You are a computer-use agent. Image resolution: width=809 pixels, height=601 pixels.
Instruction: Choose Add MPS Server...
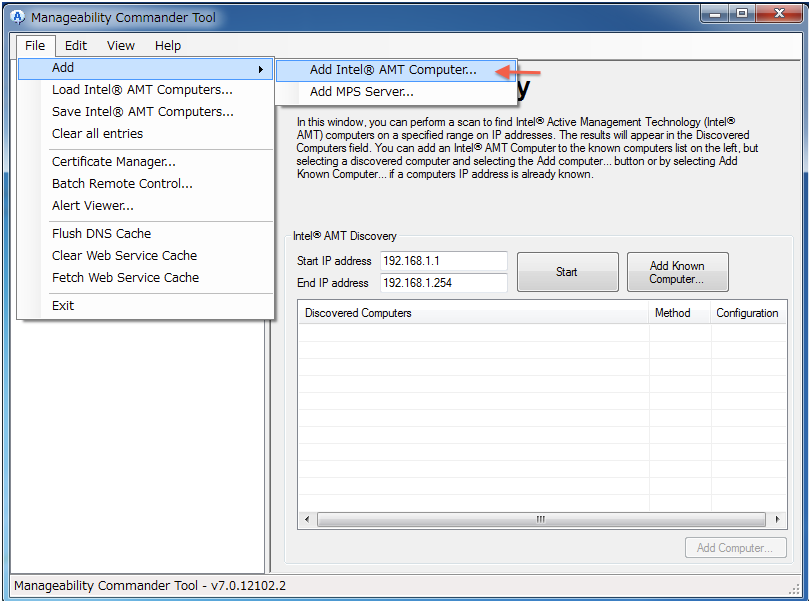point(396,92)
